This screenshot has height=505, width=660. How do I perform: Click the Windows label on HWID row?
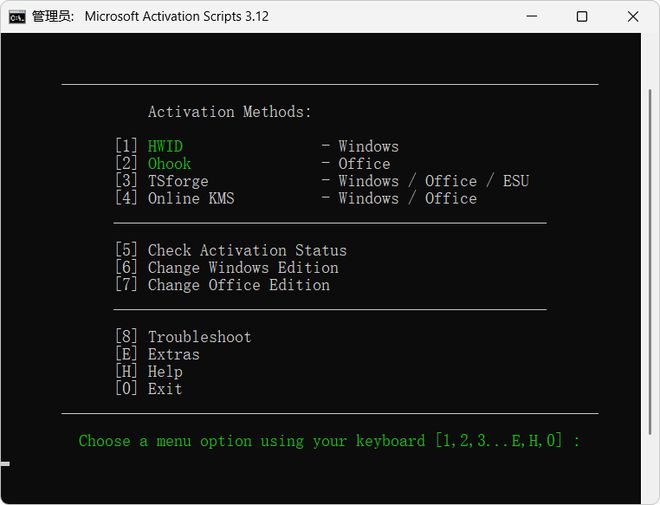(x=369, y=146)
